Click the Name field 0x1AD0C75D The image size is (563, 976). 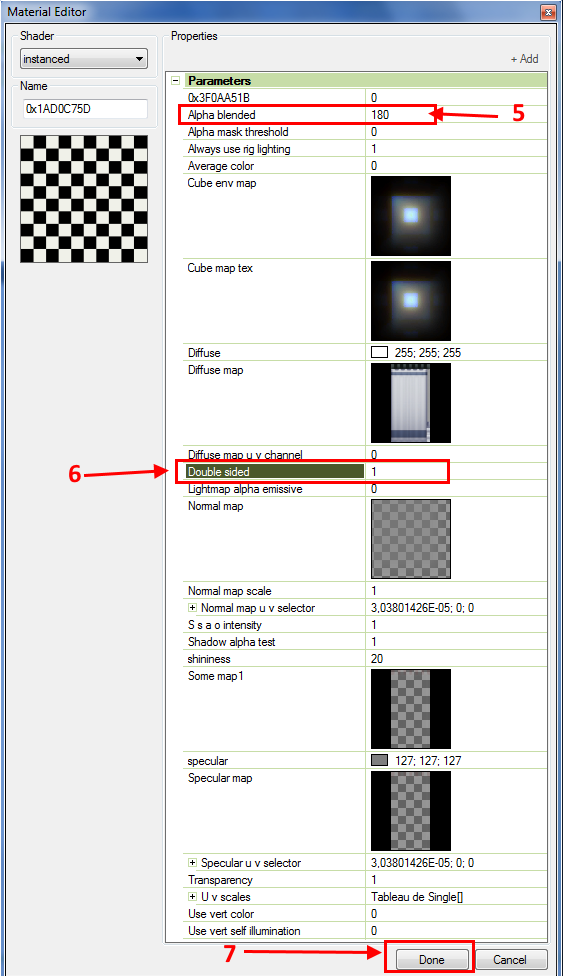click(x=84, y=109)
